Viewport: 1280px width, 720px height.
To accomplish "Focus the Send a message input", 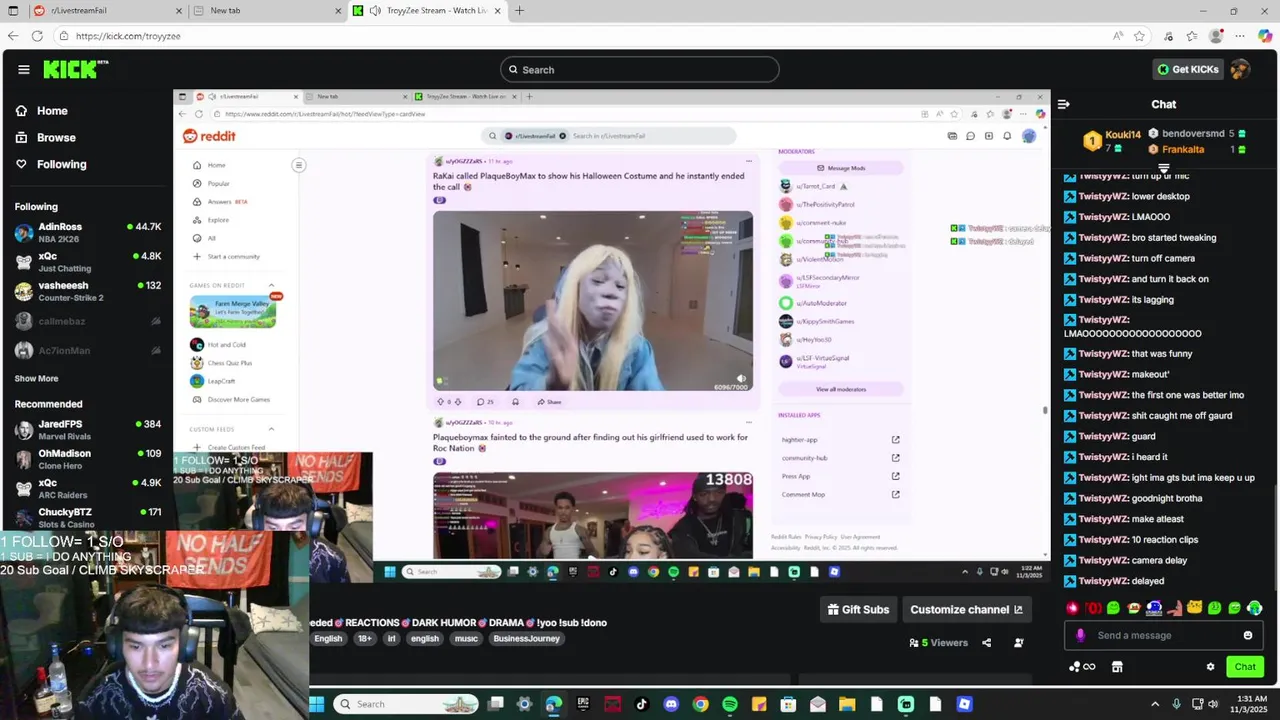I will (x=1164, y=635).
